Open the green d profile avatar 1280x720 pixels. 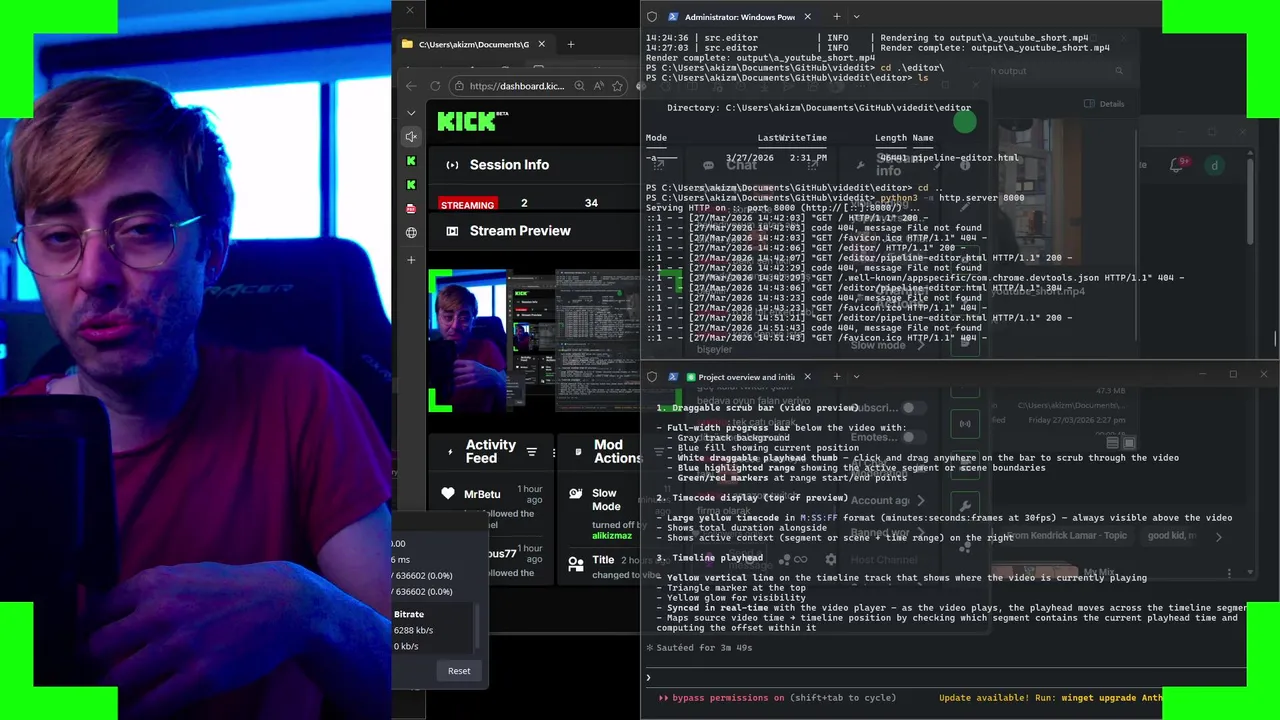click(x=1214, y=165)
